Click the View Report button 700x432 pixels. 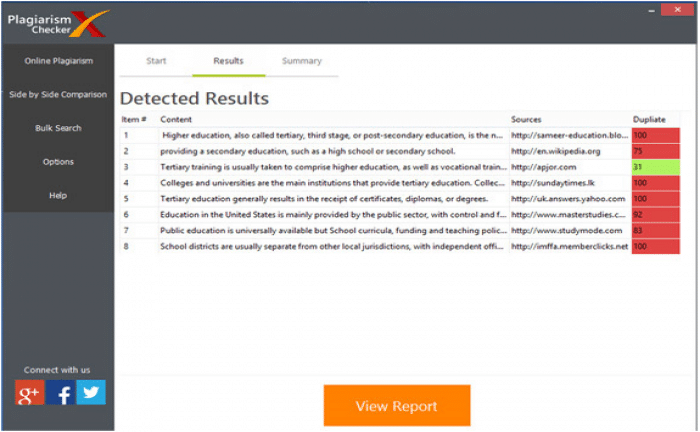396,406
